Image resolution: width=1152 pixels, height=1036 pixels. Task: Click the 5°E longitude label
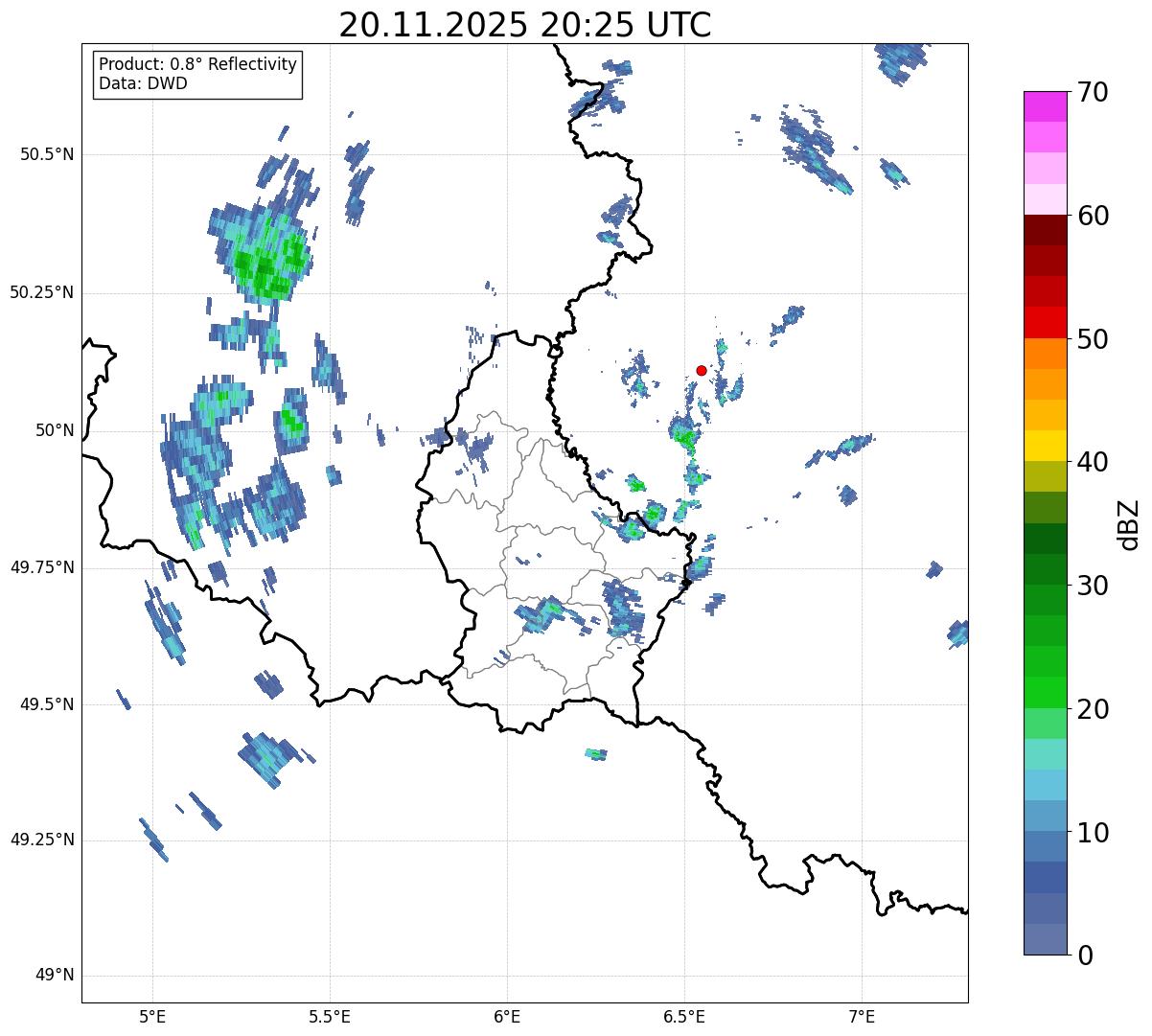click(152, 1016)
